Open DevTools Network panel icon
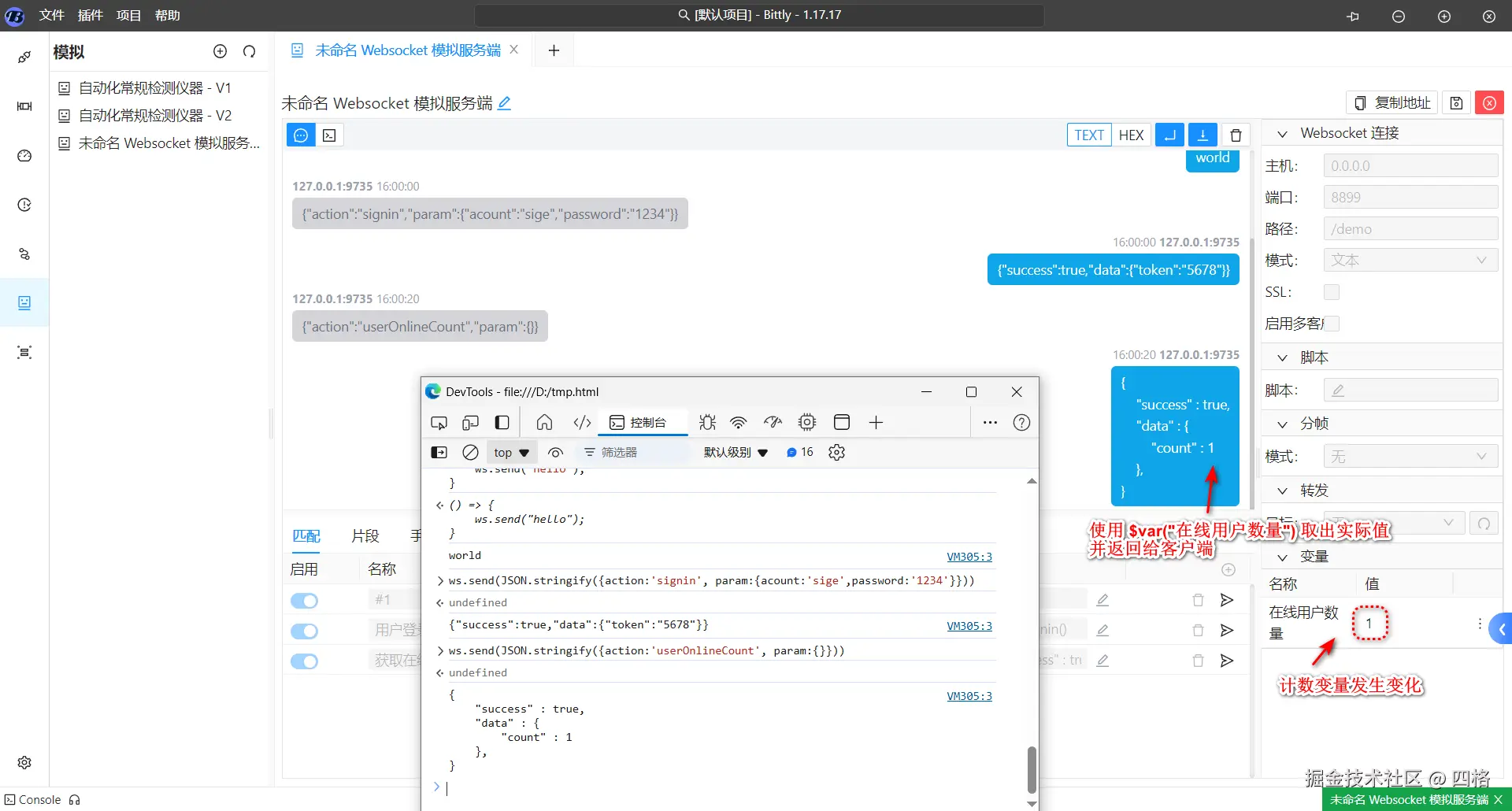The height and width of the screenshot is (811, 1512). (738, 423)
